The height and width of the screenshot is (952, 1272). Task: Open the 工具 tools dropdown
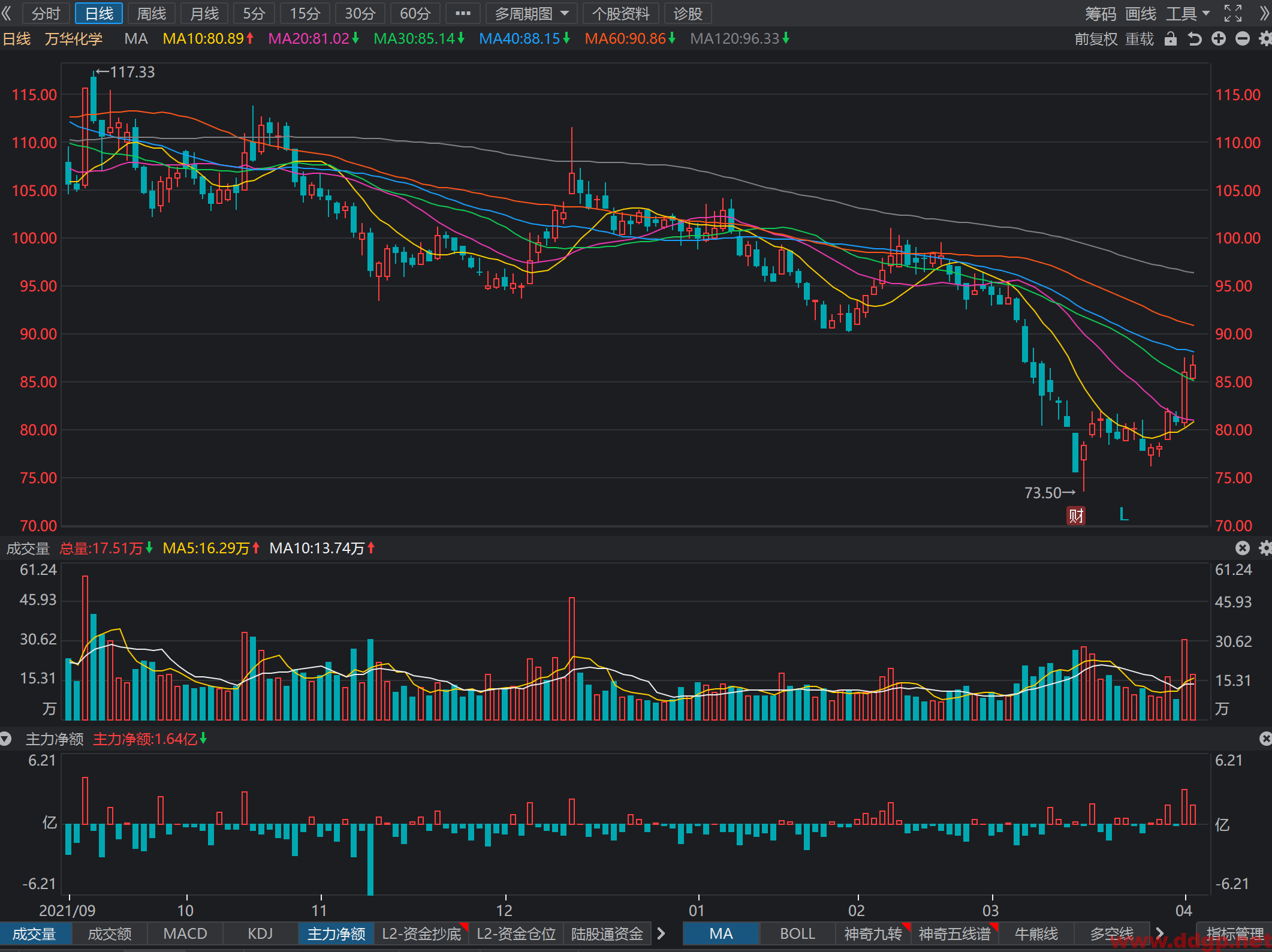[1187, 13]
